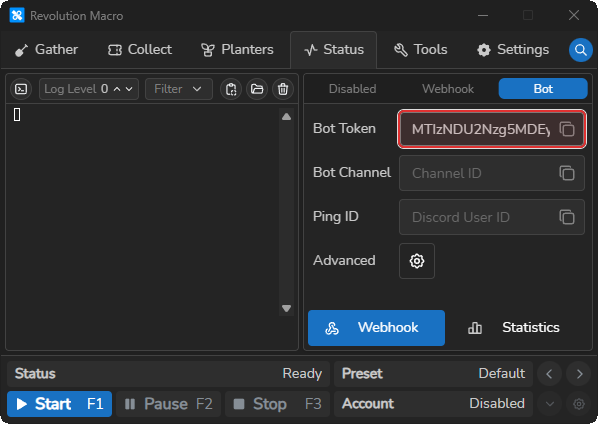The height and width of the screenshot is (424, 598).
Task: Decrease log level with down arrow
Action: (x=129, y=89)
